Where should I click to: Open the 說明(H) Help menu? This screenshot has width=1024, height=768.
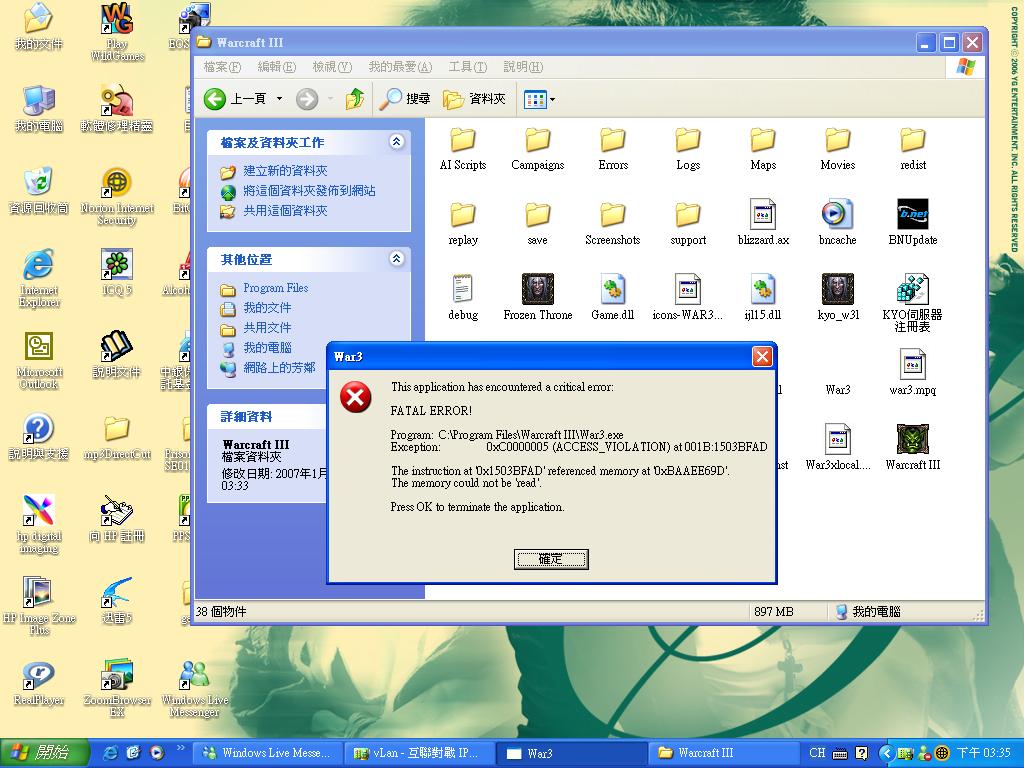pos(523,67)
